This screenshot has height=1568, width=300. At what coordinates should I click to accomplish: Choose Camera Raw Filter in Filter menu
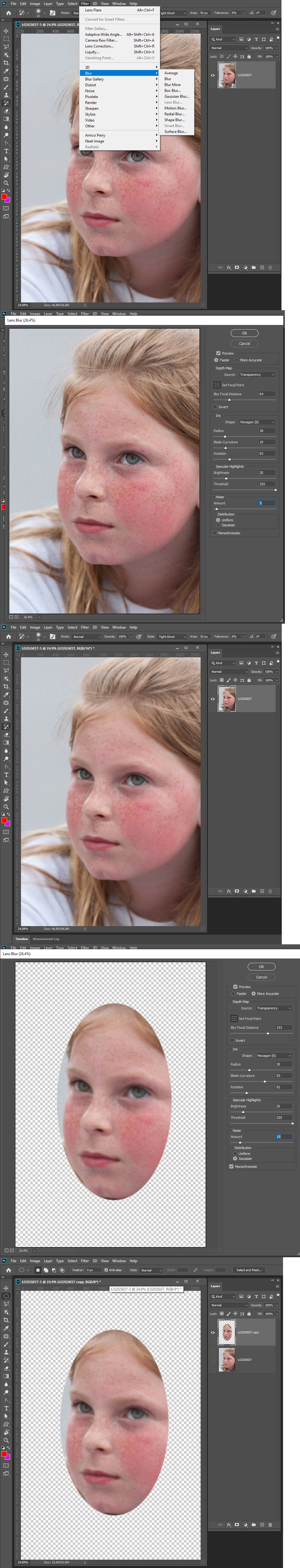pyautogui.click(x=119, y=40)
